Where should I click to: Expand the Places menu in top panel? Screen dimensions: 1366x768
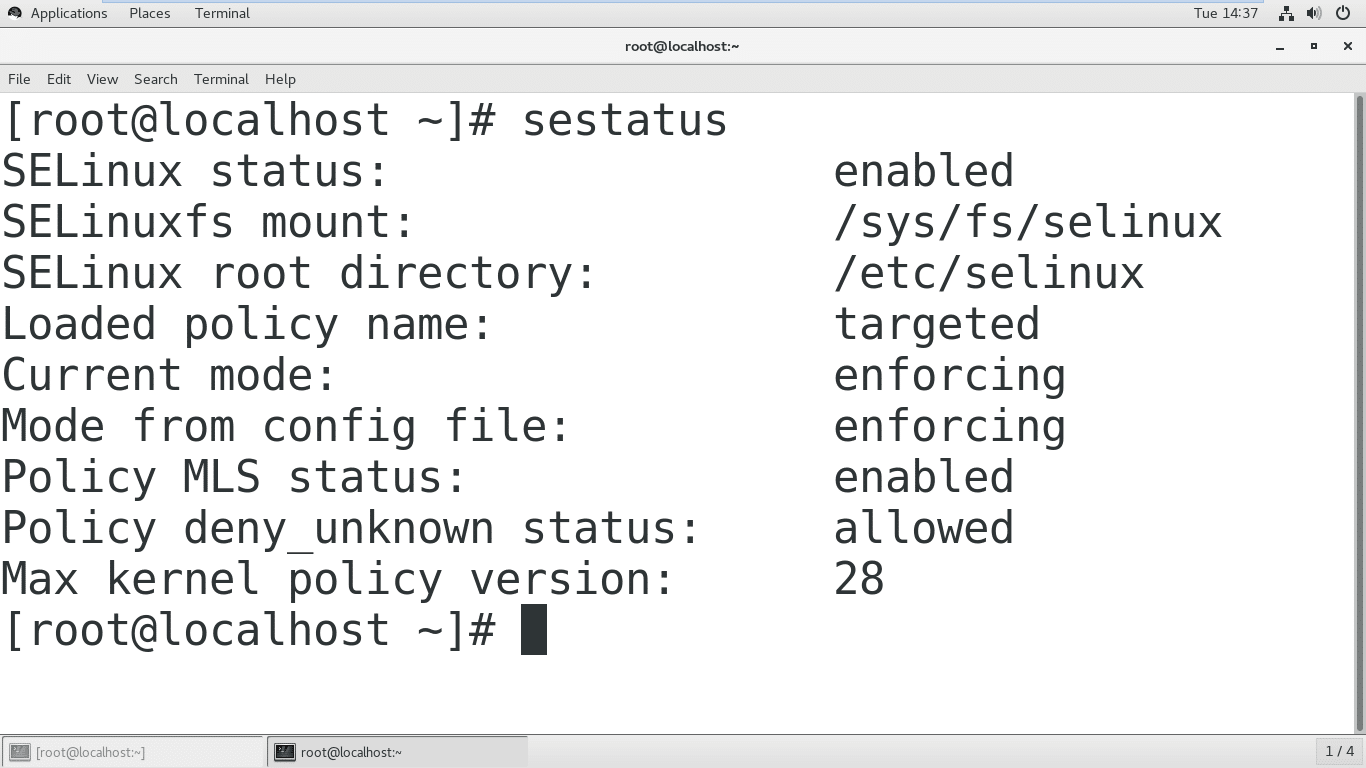[x=150, y=13]
